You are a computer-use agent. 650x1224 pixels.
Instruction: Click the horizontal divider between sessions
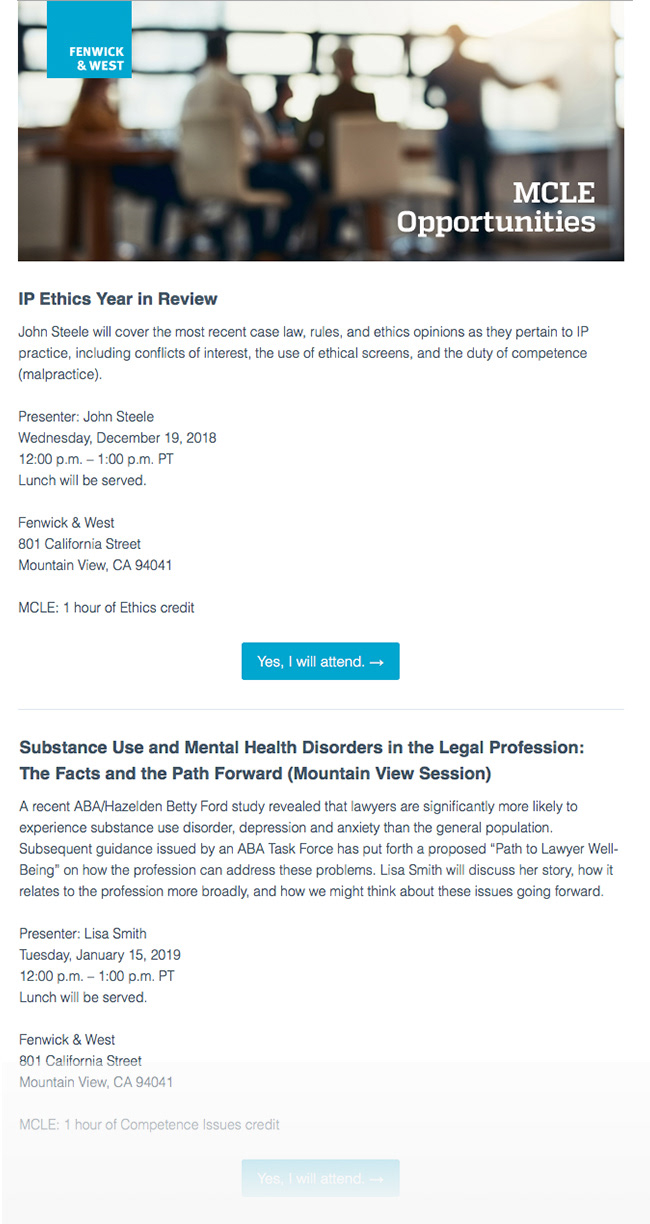321,710
